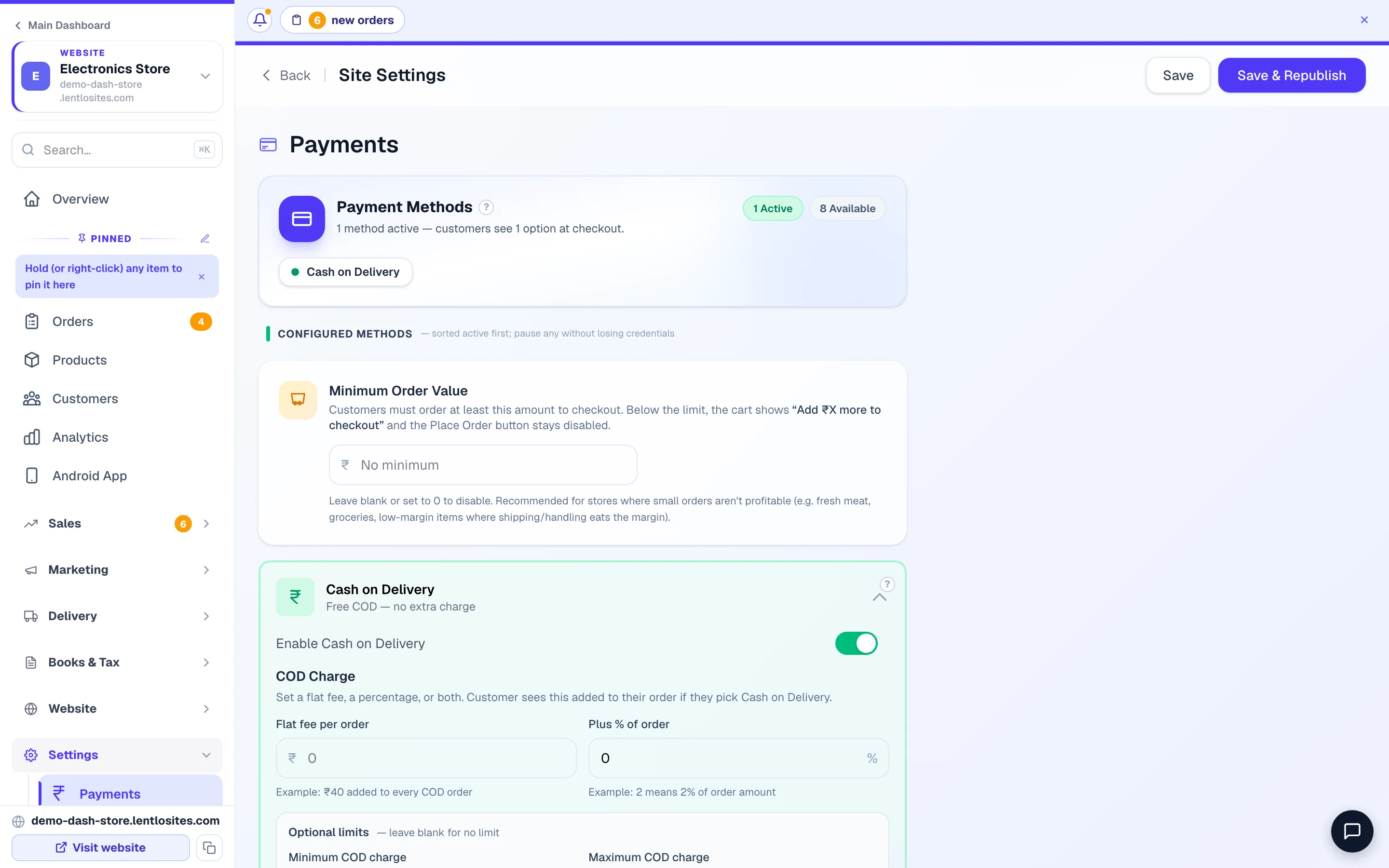Click the Electronics Store avatar icon
The width and height of the screenshot is (1389, 868).
click(36, 76)
